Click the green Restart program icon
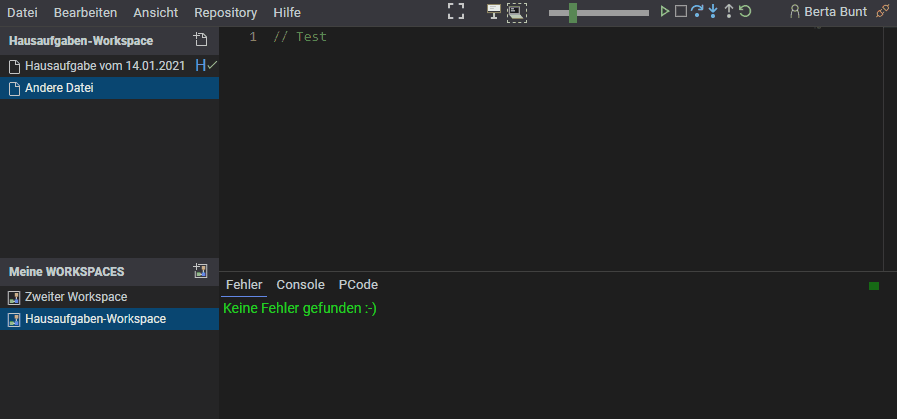897x419 pixels. click(x=745, y=12)
